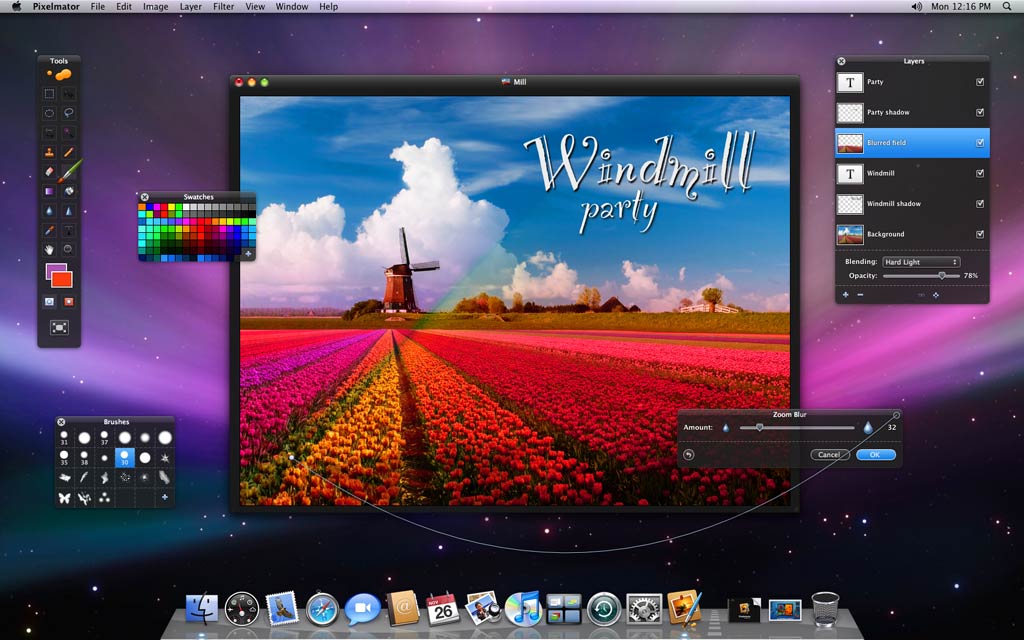Open the Blending mode dropdown

921,262
